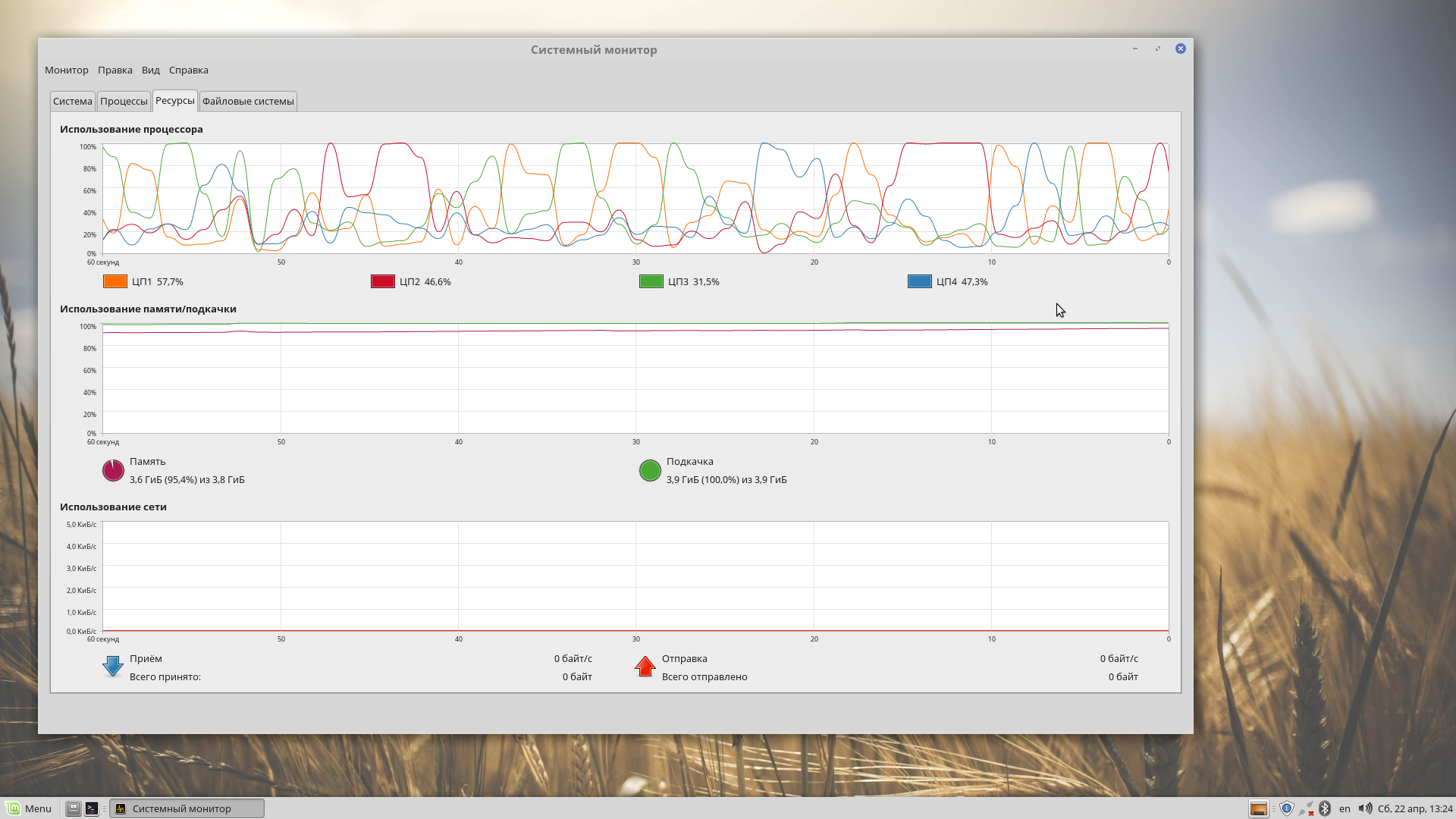Open the volume control tray icon
Viewport: 1456px width, 819px height.
click(x=1364, y=808)
